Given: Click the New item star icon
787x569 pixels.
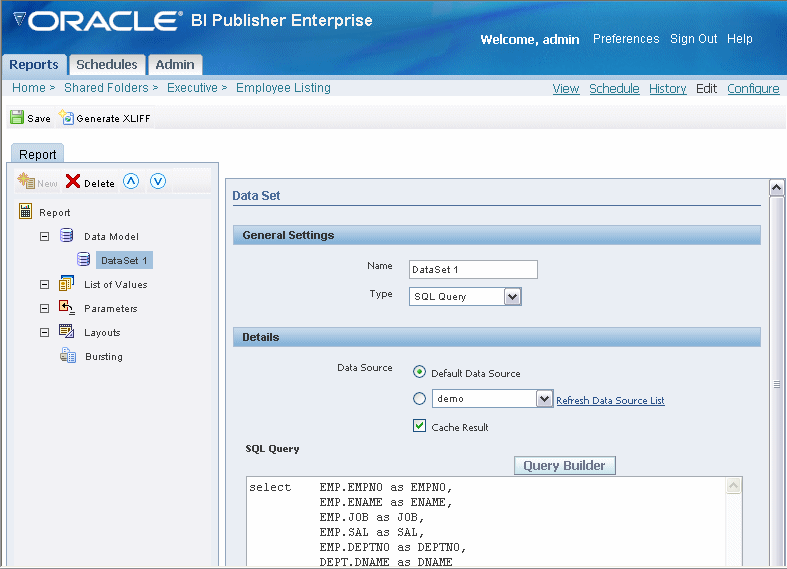Looking at the screenshot, I should pyautogui.click(x=26, y=181).
